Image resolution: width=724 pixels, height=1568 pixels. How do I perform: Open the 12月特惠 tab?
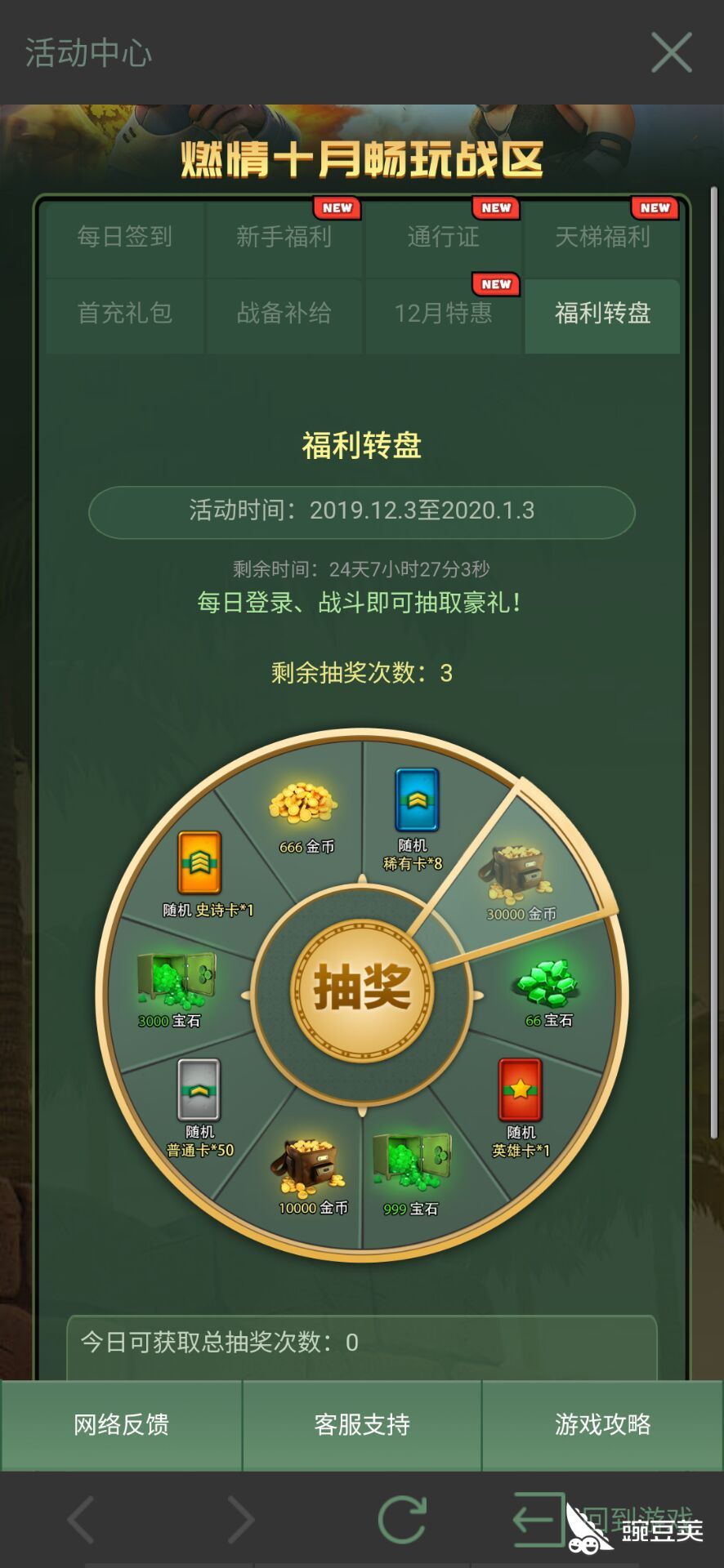(443, 313)
